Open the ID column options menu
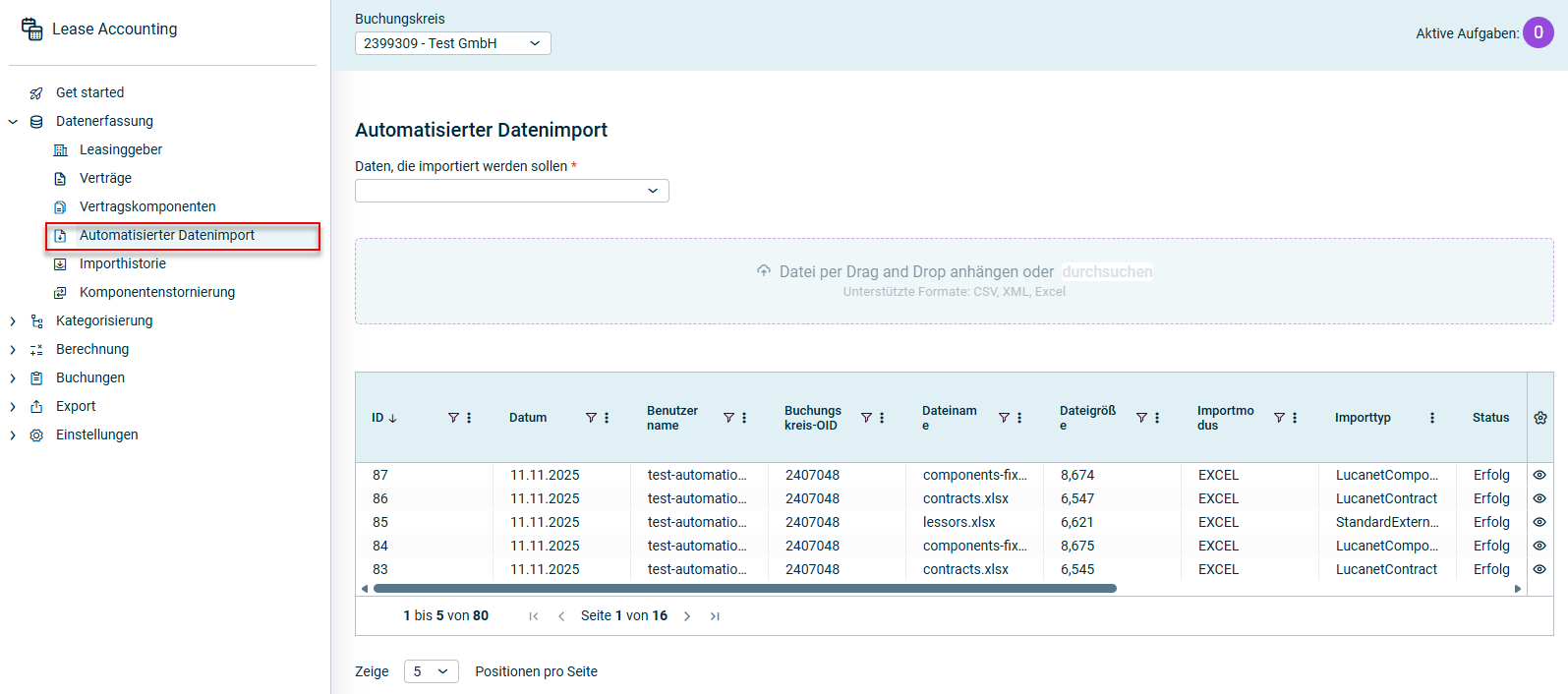 click(469, 418)
